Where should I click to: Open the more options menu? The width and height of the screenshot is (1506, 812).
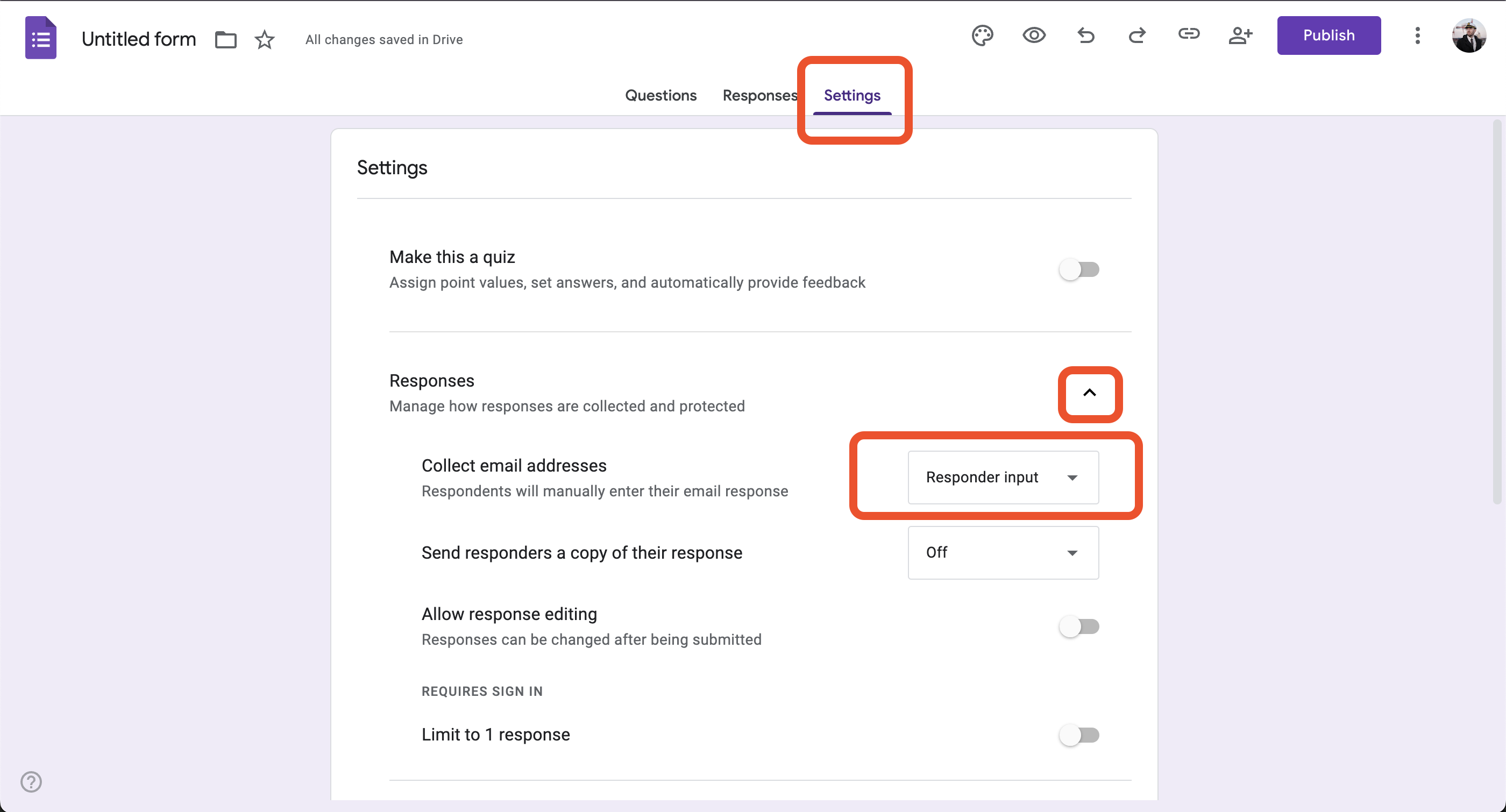coord(1417,35)
